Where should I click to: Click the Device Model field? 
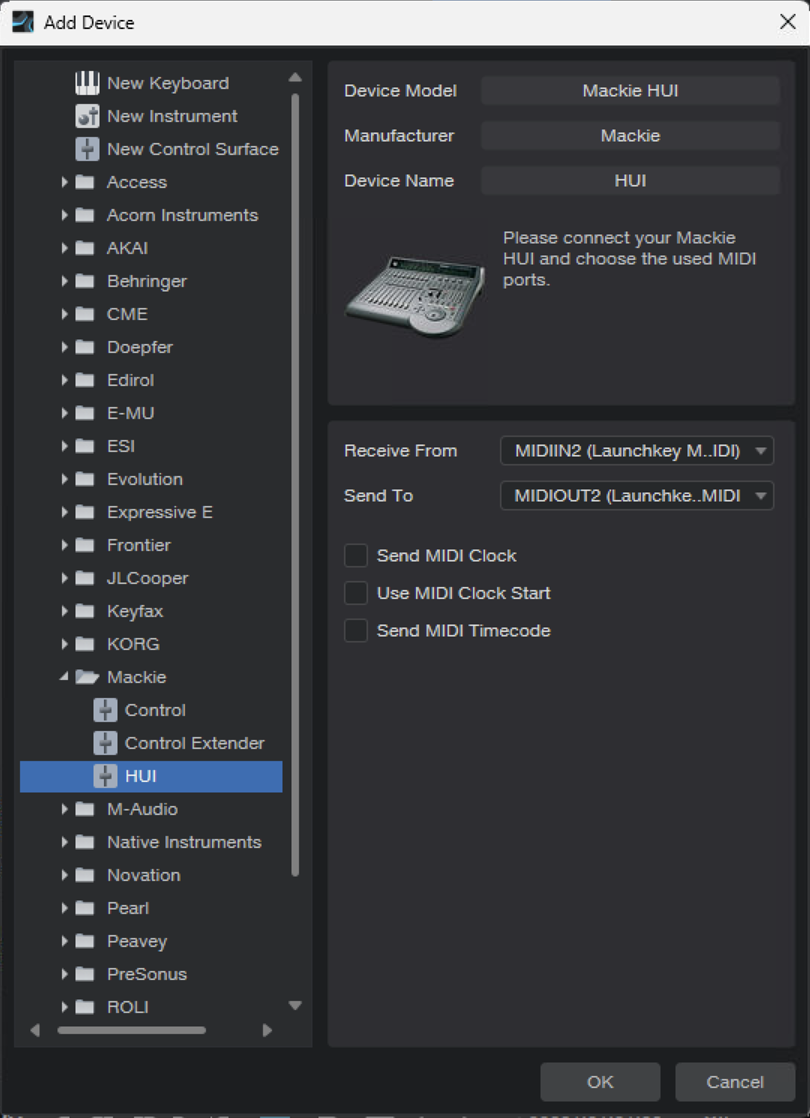tap(630, 91)
